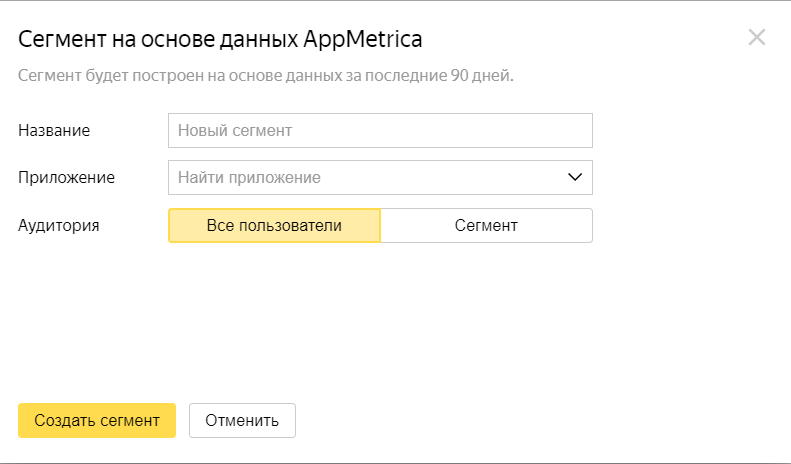Open the Найти приложение combo box
791x464 pixels.
(380, 178)
